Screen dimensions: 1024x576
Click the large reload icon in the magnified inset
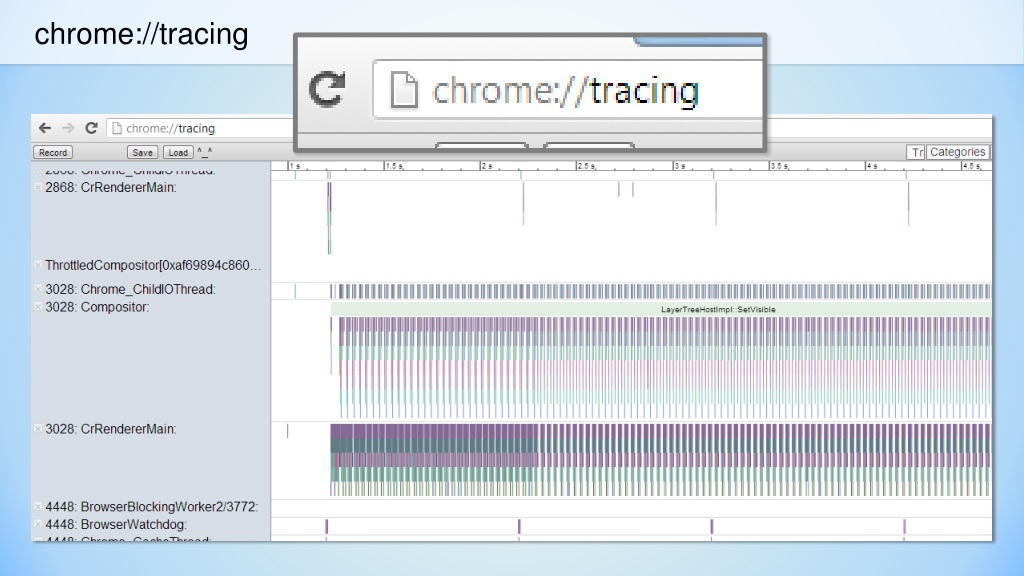coord(327,89)
